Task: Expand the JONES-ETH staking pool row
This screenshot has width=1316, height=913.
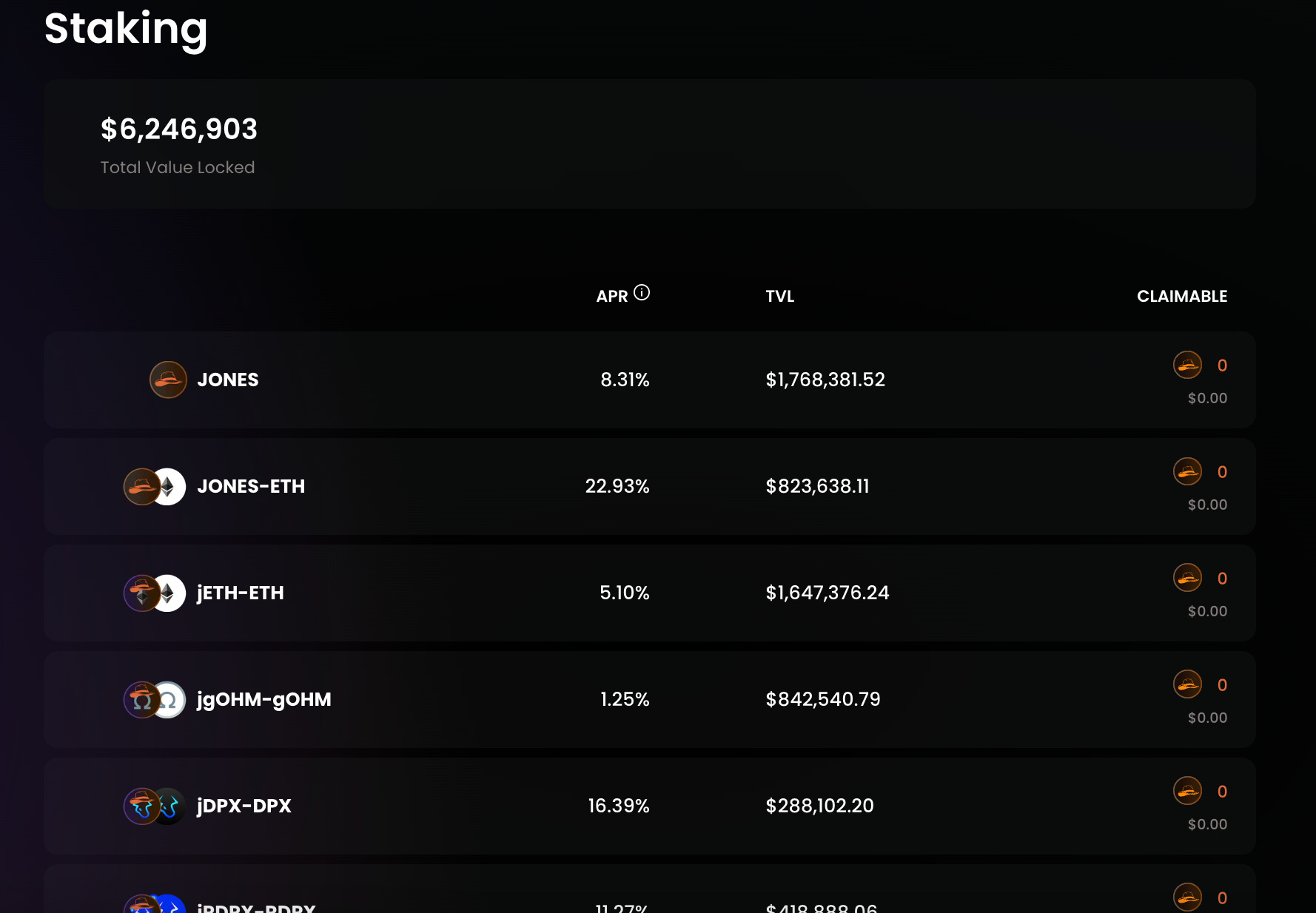Action: pyautogui.click(x=650, y=486)
